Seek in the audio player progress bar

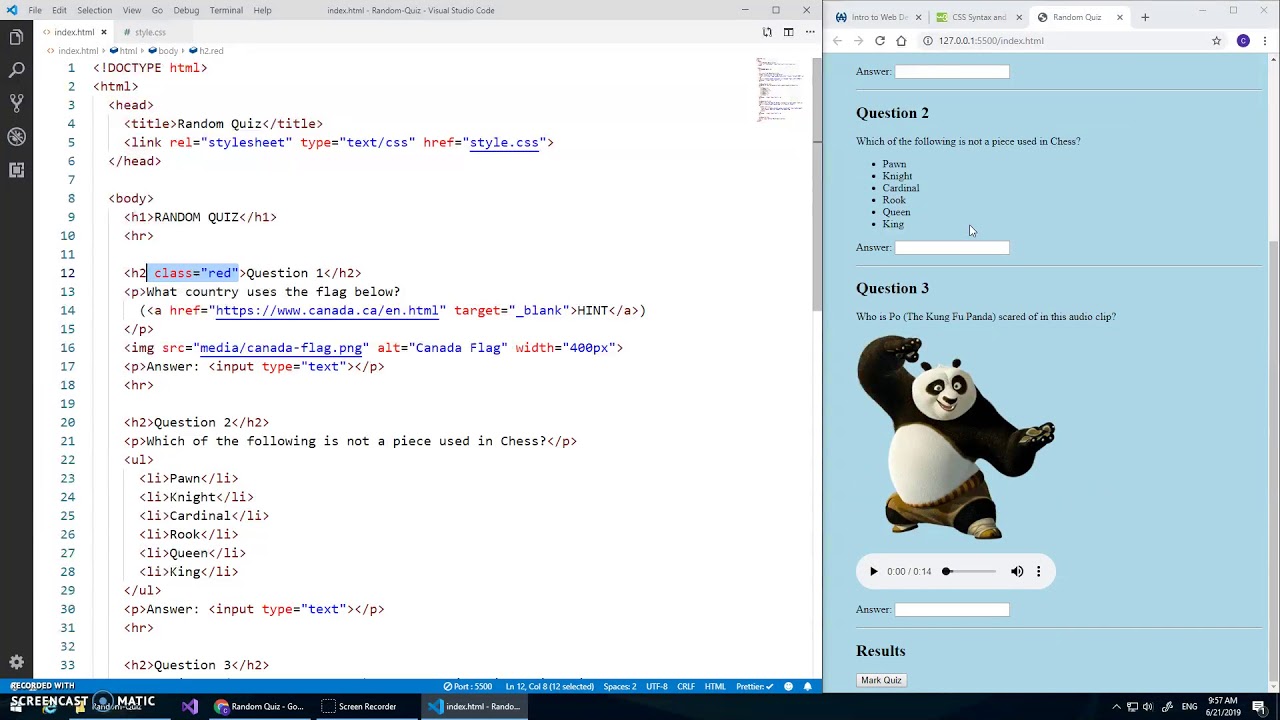click(x=970, y=572)
